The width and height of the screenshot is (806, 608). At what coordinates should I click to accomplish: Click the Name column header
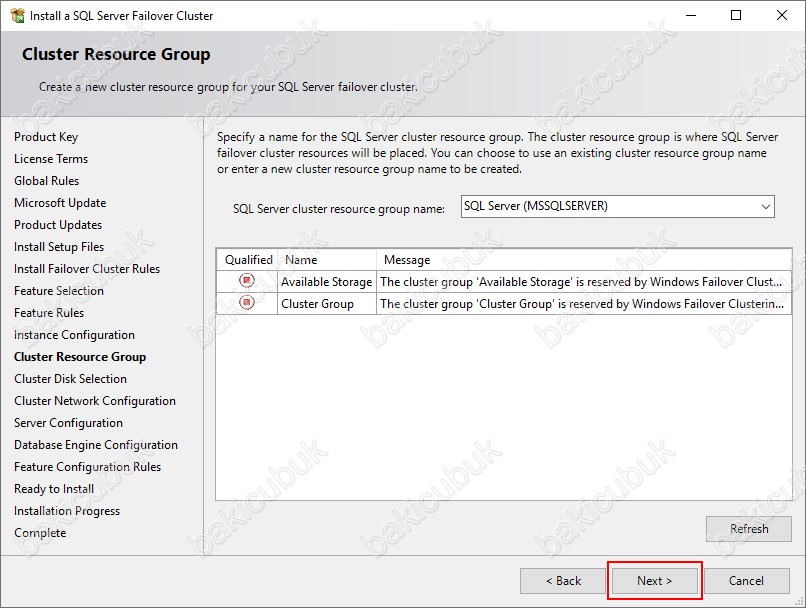302,260
